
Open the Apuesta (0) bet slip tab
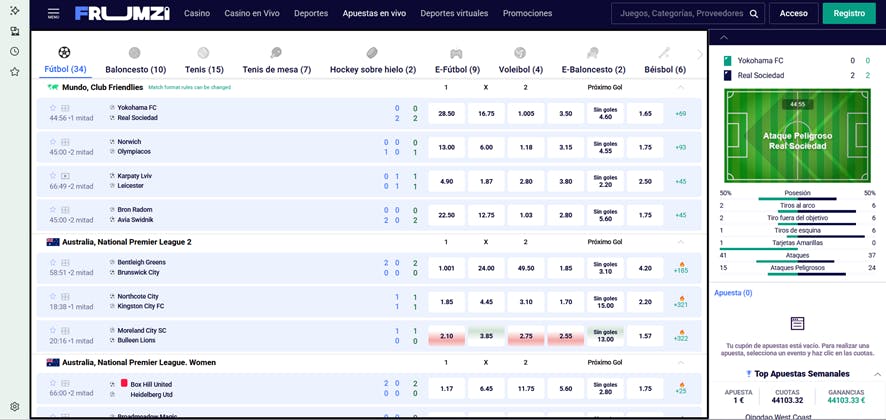point(733,293)
